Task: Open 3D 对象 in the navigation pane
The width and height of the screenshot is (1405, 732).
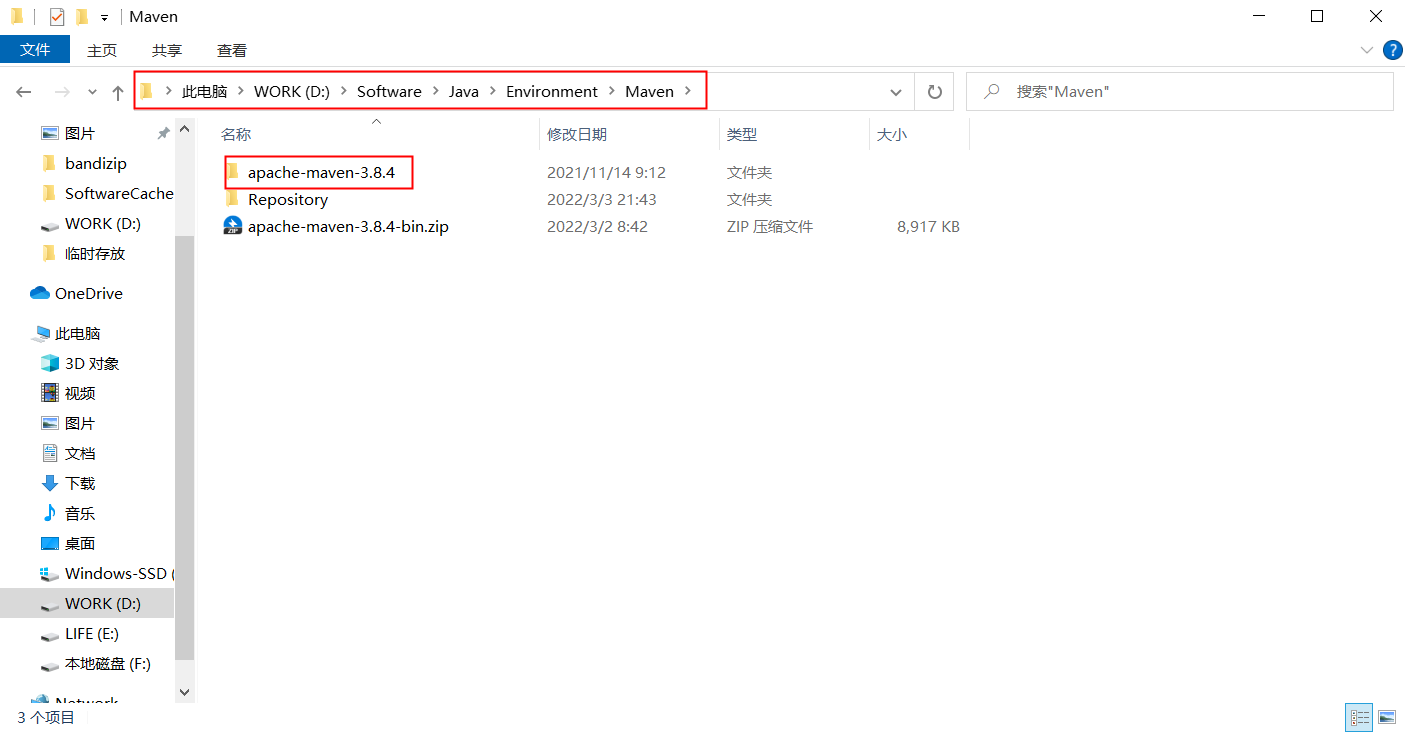Action: coord(92,363)
